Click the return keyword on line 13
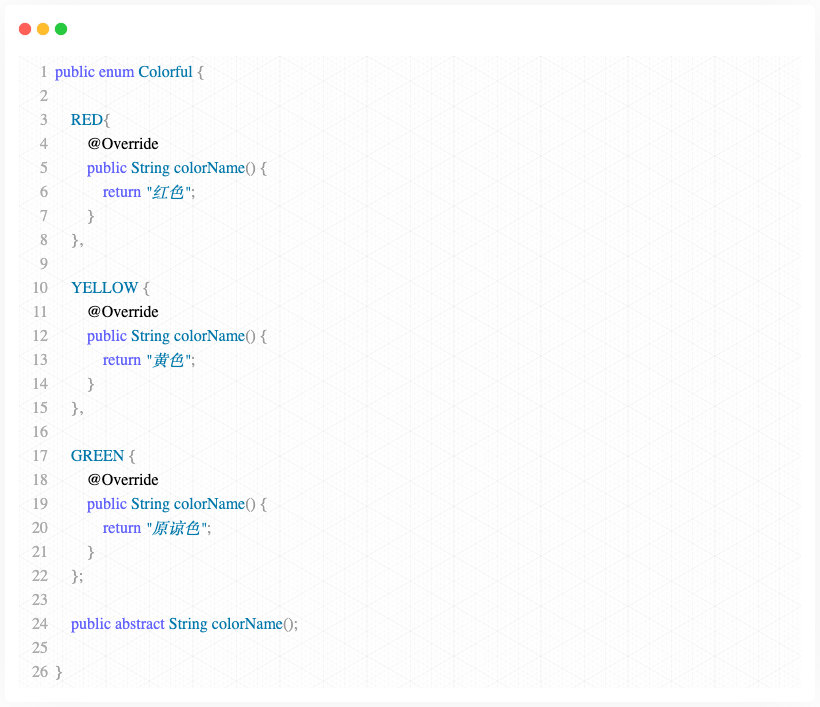 [122, 360]
